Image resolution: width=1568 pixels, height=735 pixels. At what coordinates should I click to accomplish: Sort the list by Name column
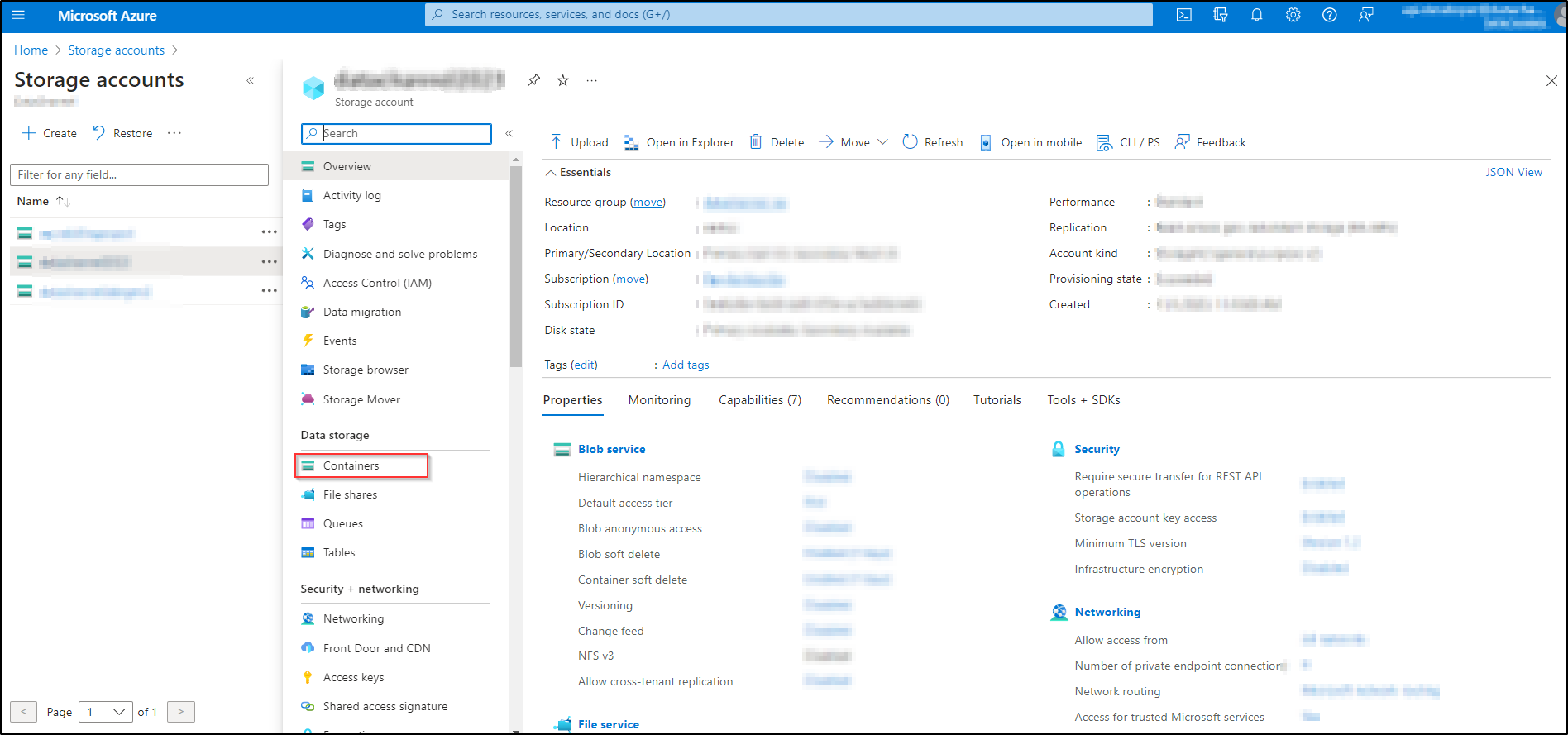pyautogui.click(x=44, y=201)
